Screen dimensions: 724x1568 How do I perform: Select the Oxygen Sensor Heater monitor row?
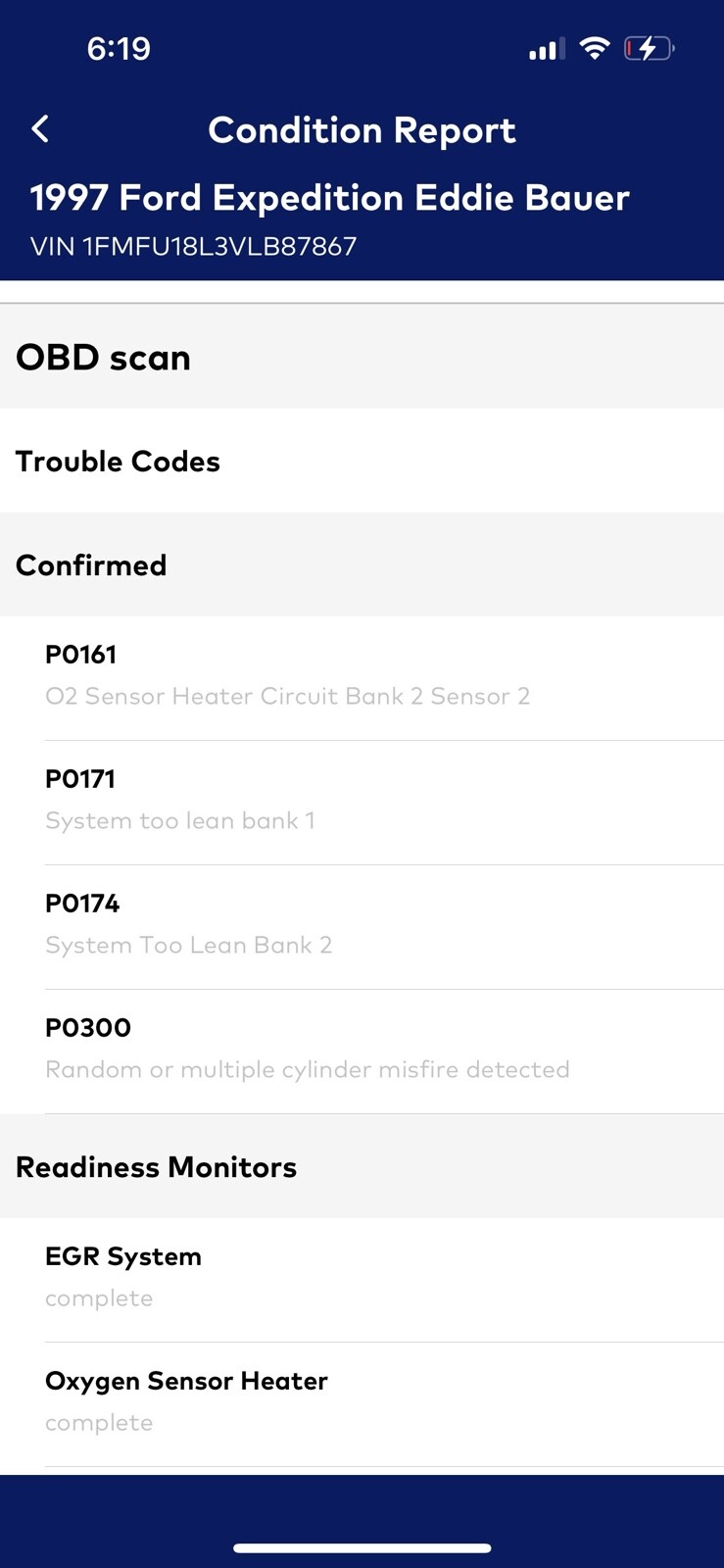[x=362, y=1401]
